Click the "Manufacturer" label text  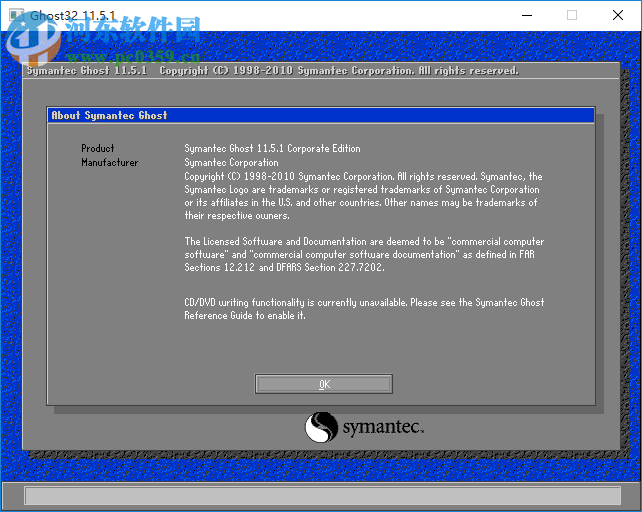tap(109, 162)
